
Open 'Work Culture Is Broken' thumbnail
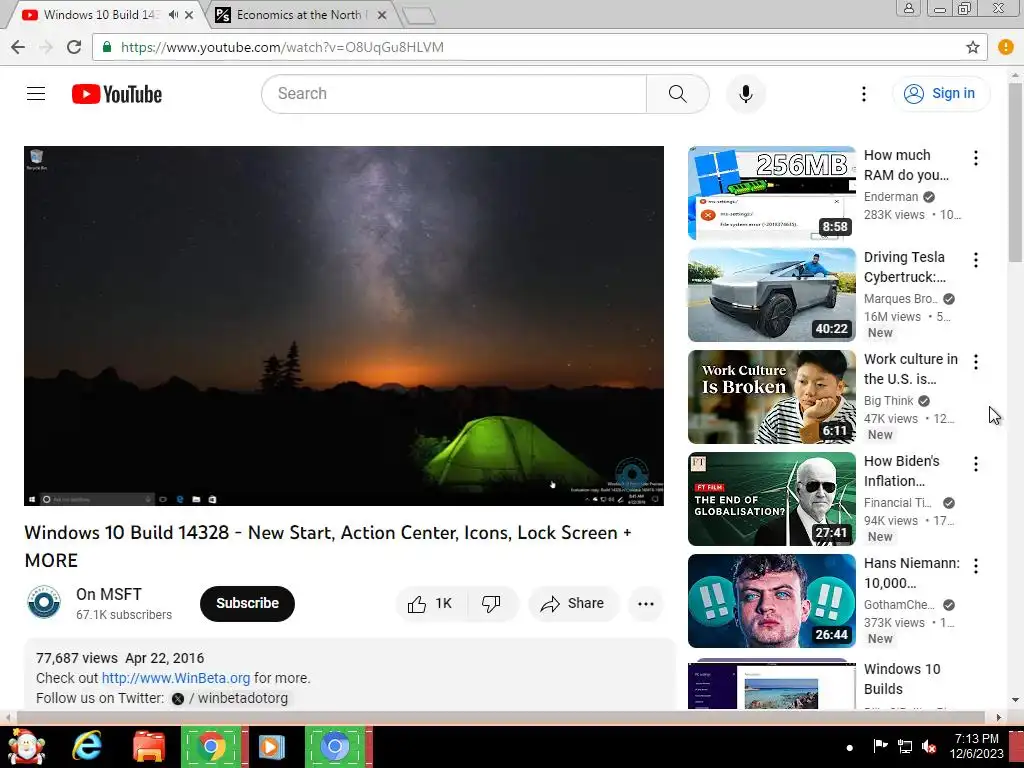tap(771, 396)
